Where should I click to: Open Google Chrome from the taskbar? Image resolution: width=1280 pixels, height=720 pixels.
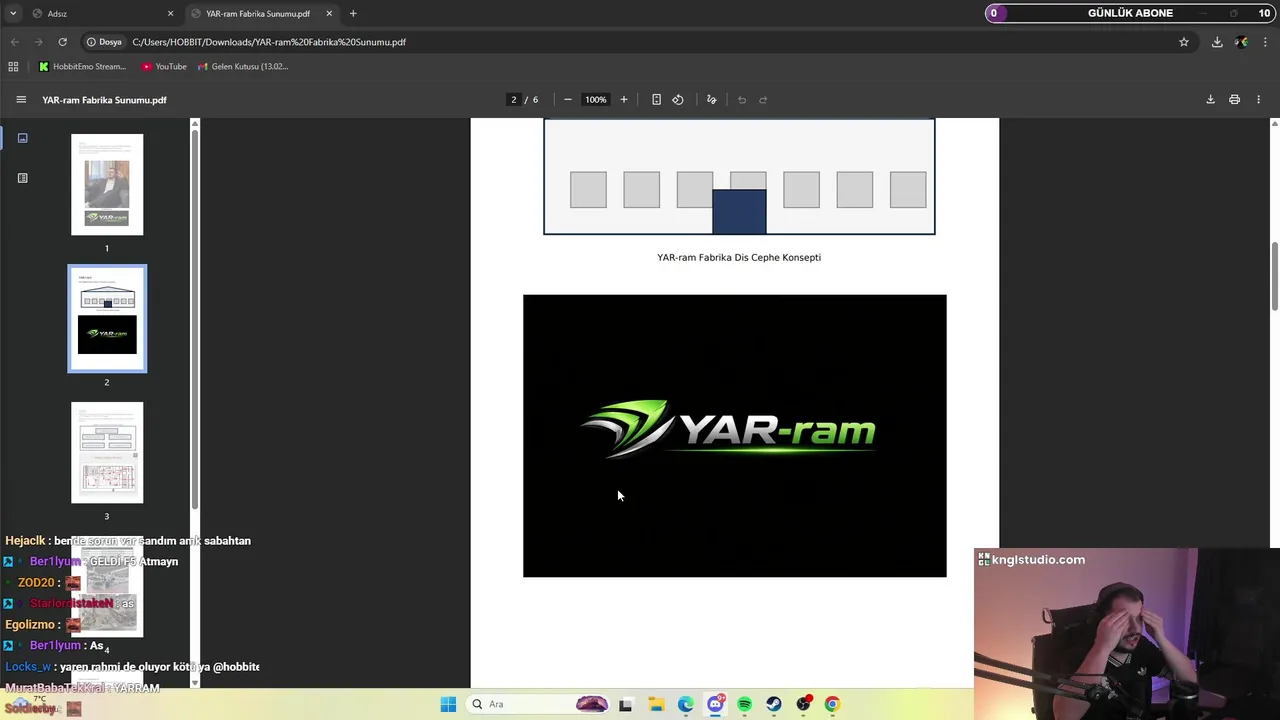coord(832,704)
